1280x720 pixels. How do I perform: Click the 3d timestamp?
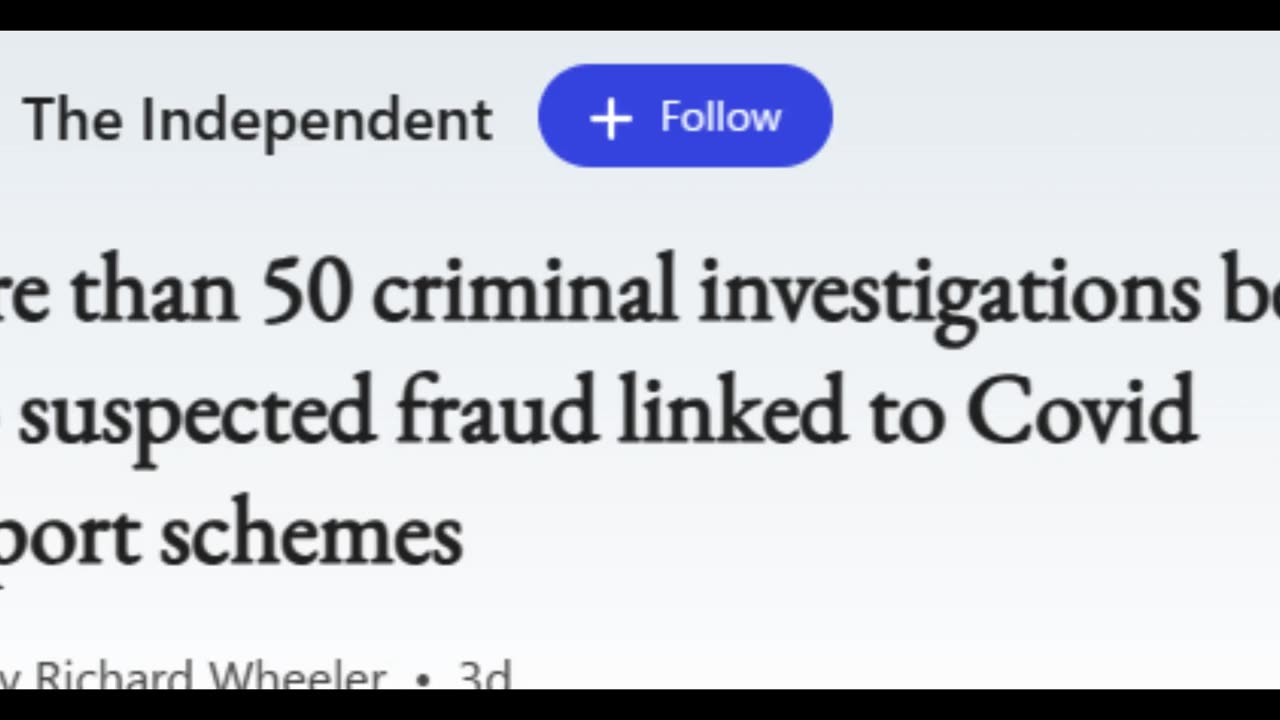tap(484, 677)
